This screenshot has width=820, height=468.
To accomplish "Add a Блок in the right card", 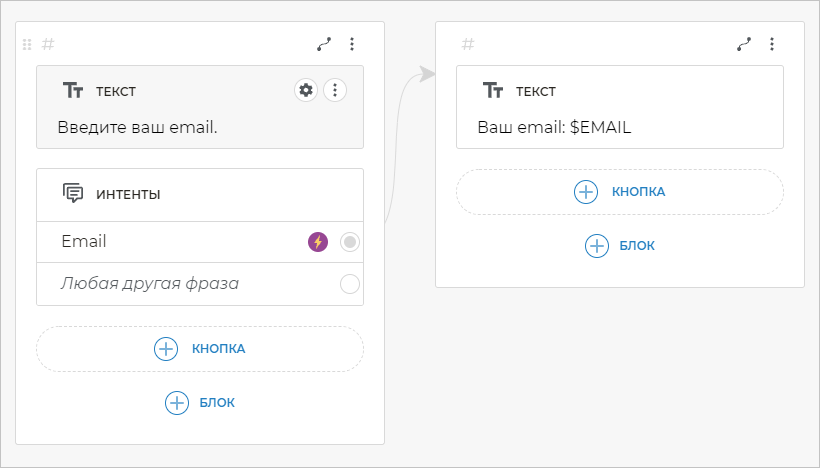I will pyautogui.click(x=620, y=246).
